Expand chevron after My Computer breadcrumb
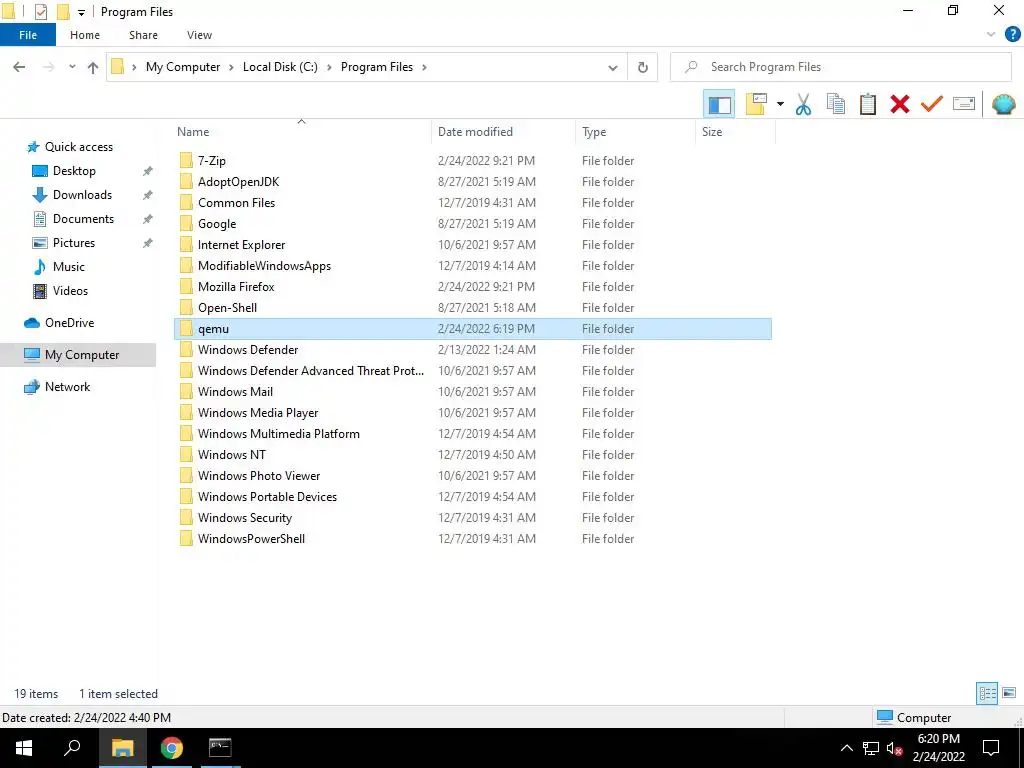 tap(231, 67)
